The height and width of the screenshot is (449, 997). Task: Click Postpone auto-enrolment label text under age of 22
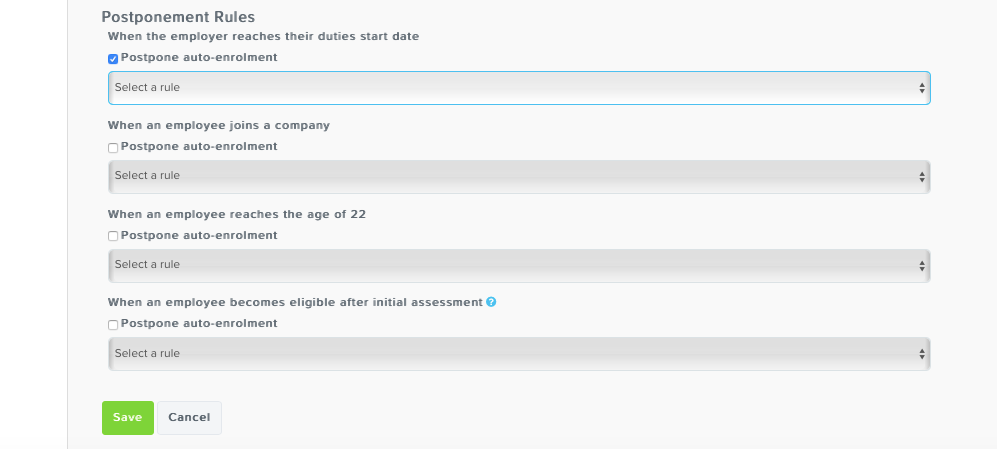tap(199, 235)
